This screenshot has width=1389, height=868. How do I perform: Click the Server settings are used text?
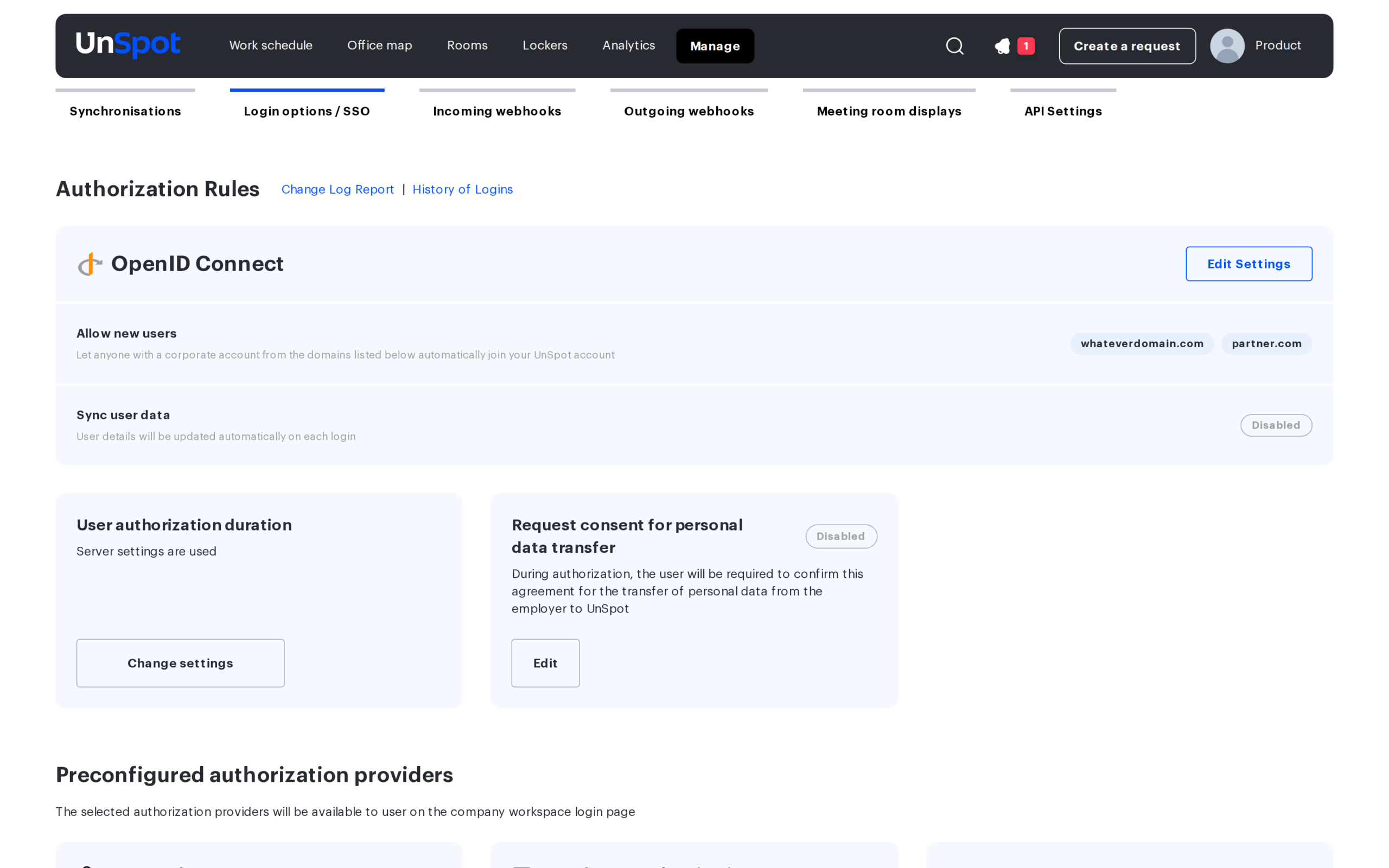pos(146,551)
